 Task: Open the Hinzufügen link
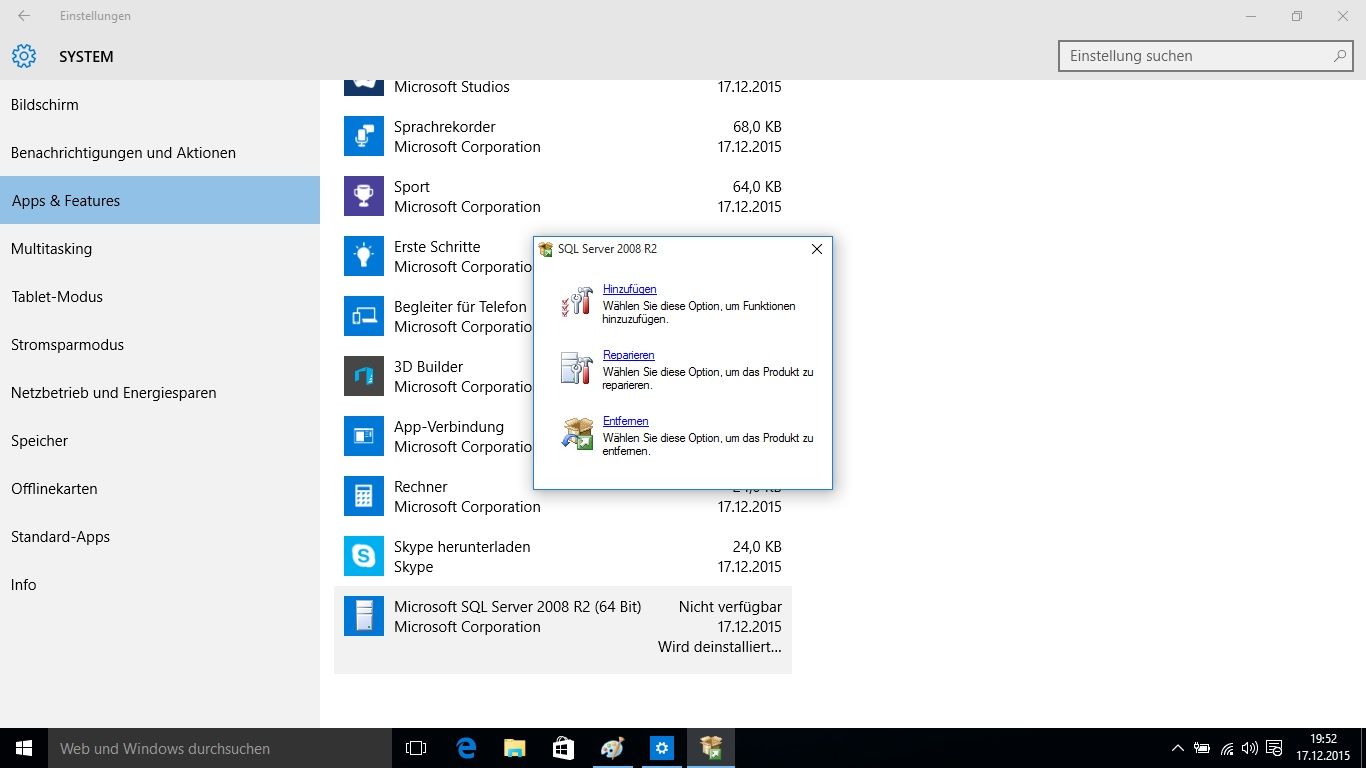(x=629, y=289)
